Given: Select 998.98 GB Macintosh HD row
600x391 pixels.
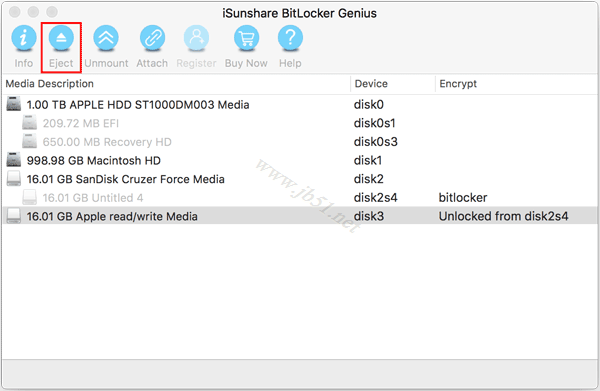Looking at the screenshot, I should 300,160.
